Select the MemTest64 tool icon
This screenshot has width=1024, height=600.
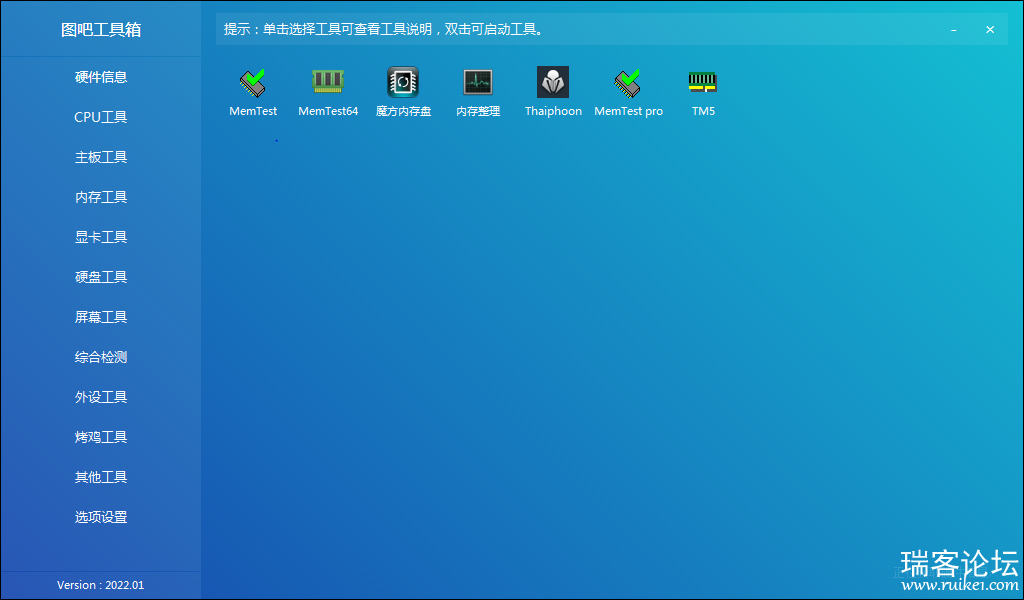pyautogui.click(x=328, y=82)
